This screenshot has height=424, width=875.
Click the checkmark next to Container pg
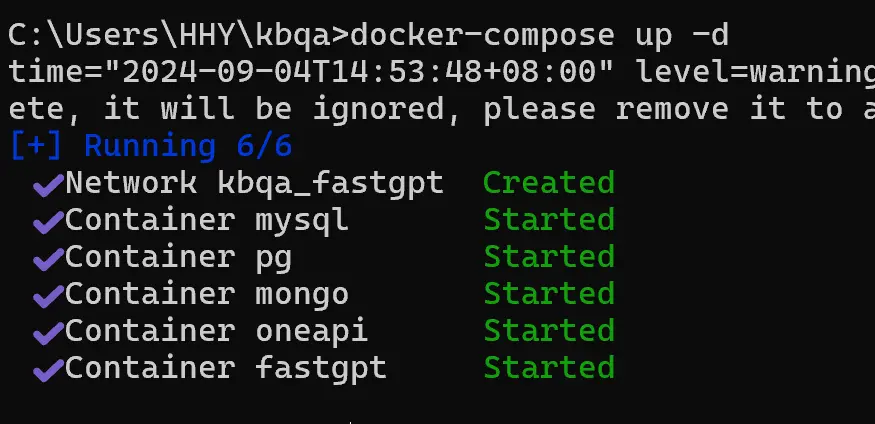point(47,260)
